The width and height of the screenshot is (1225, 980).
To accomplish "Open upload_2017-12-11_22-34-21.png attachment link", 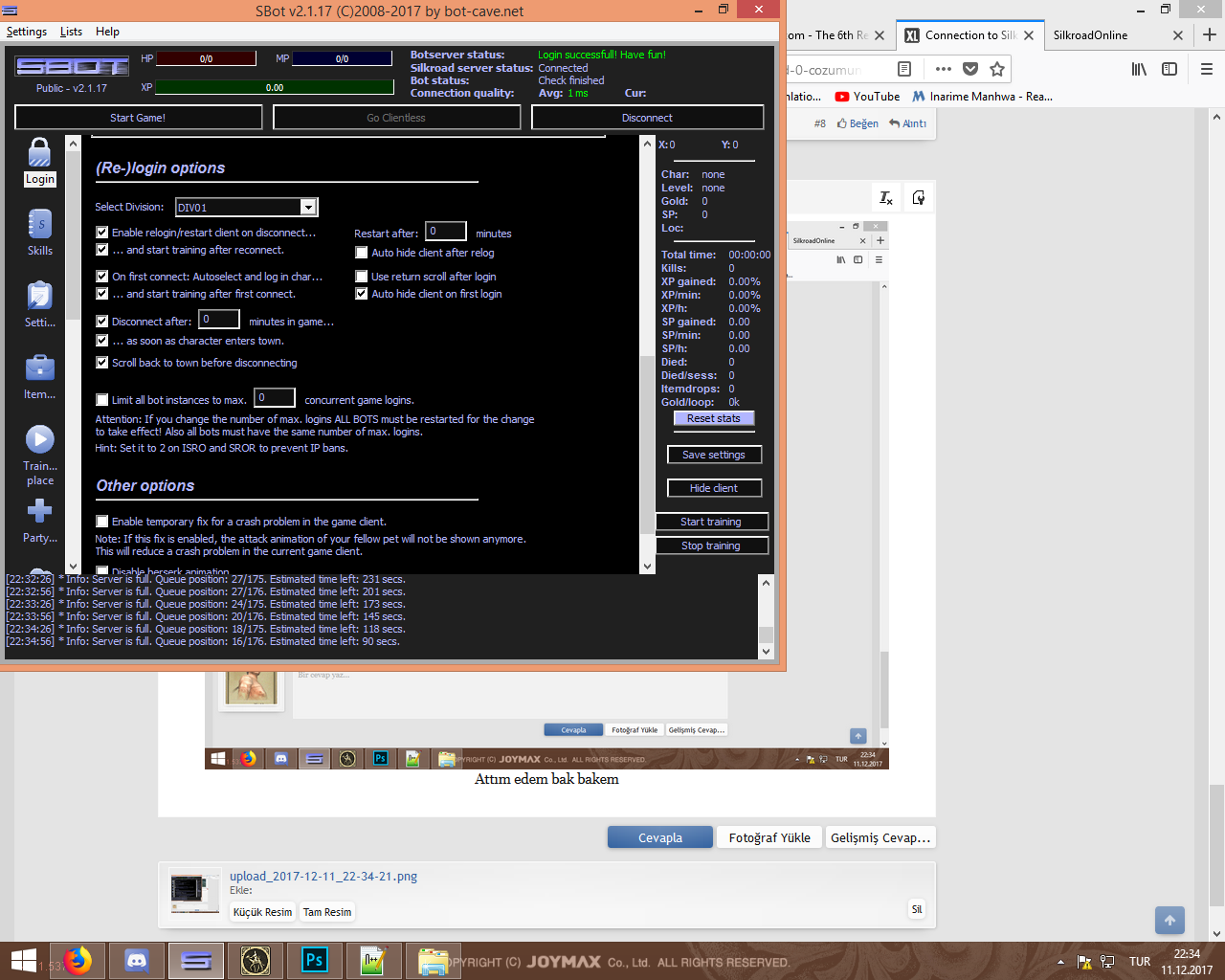I will 323,876.
